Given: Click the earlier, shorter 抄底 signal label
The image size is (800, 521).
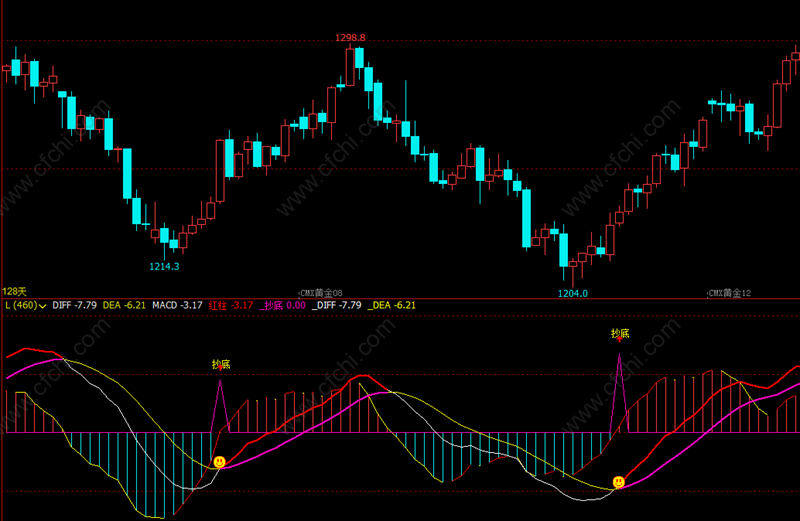Looking at the screenshot, I should pos(221,364).
